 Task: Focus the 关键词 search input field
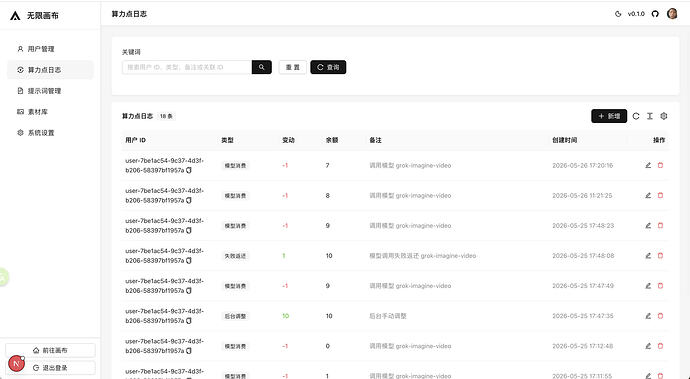(187, 67)
